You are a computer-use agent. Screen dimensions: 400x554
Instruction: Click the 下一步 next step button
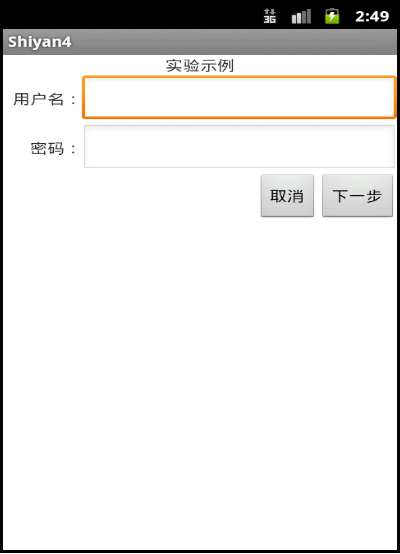click(x=357, y=195)
